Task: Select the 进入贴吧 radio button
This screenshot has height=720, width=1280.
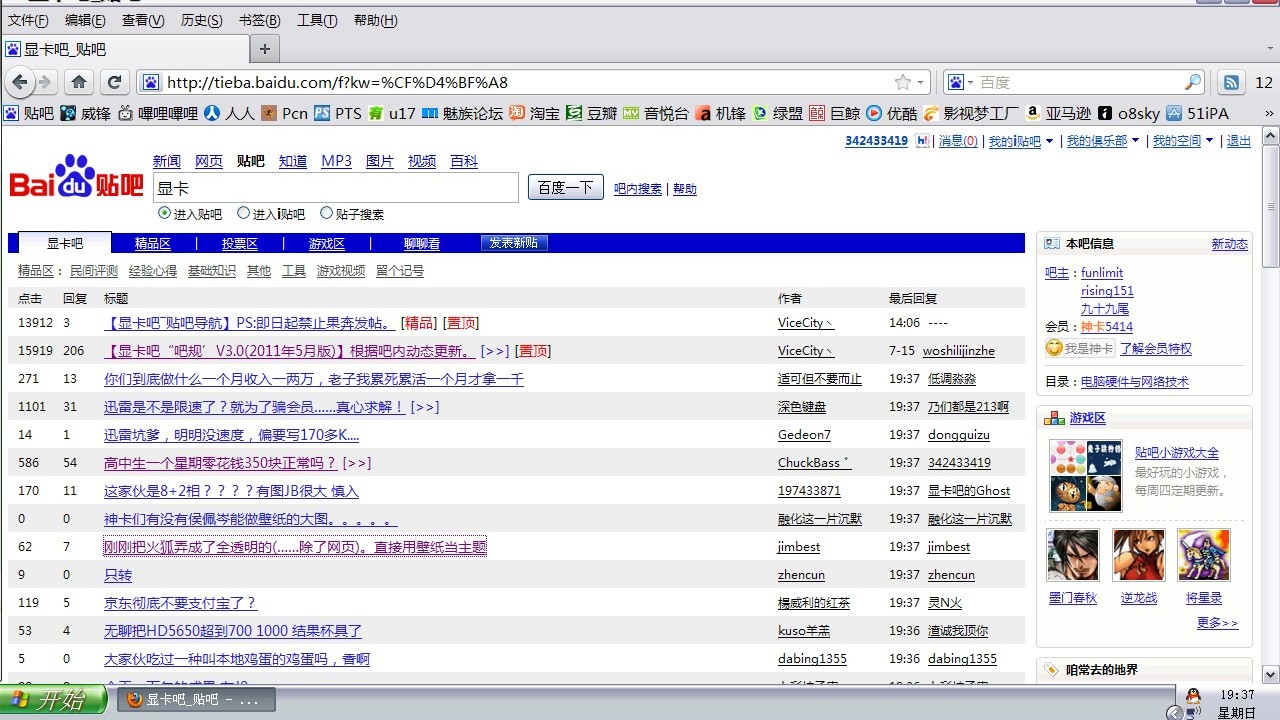Action: click(165, 212)
